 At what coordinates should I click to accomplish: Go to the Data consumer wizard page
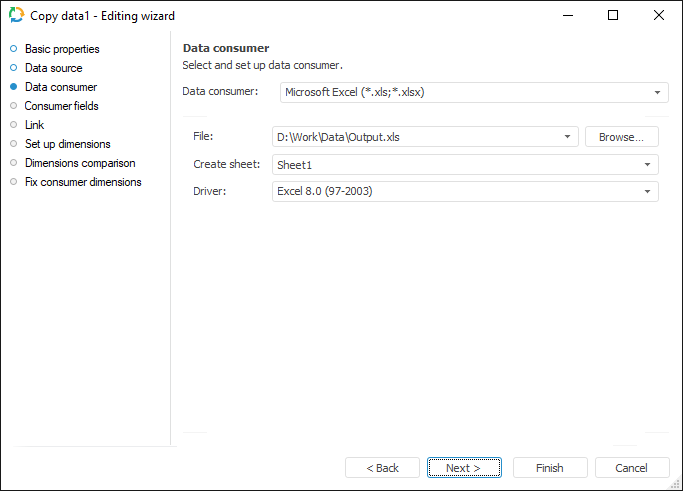[x=60, y=87]
